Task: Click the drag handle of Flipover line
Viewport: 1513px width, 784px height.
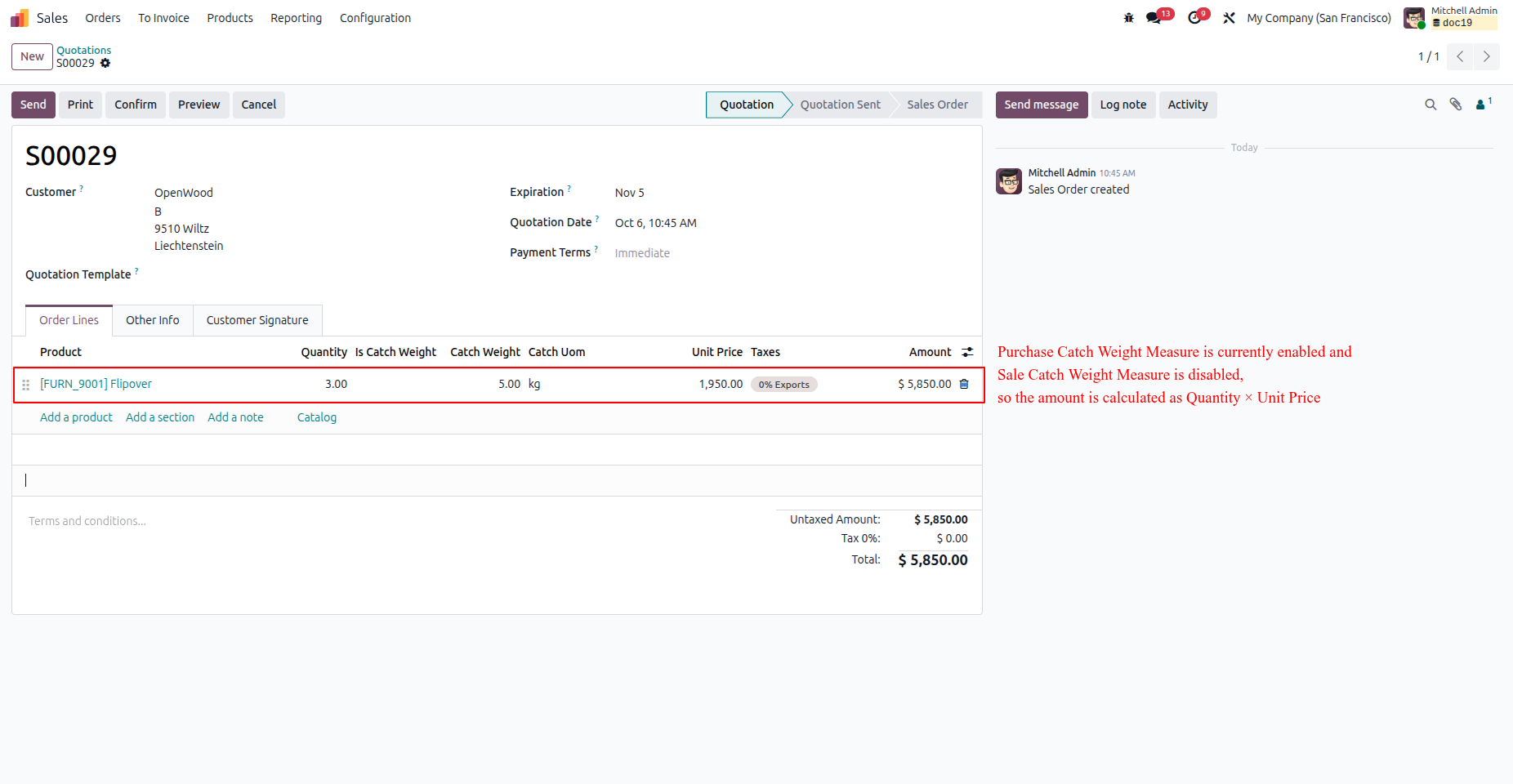Action: [26, 385]
